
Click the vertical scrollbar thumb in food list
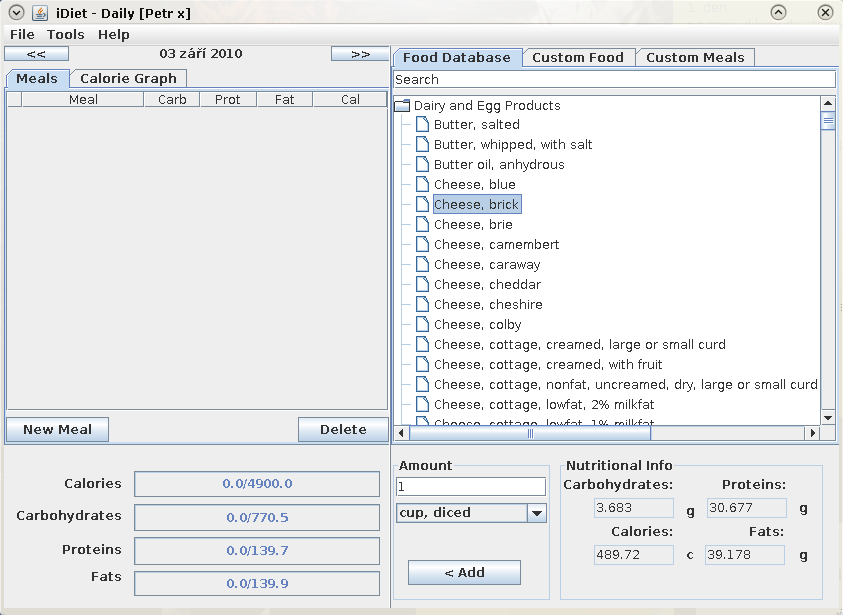828,120
